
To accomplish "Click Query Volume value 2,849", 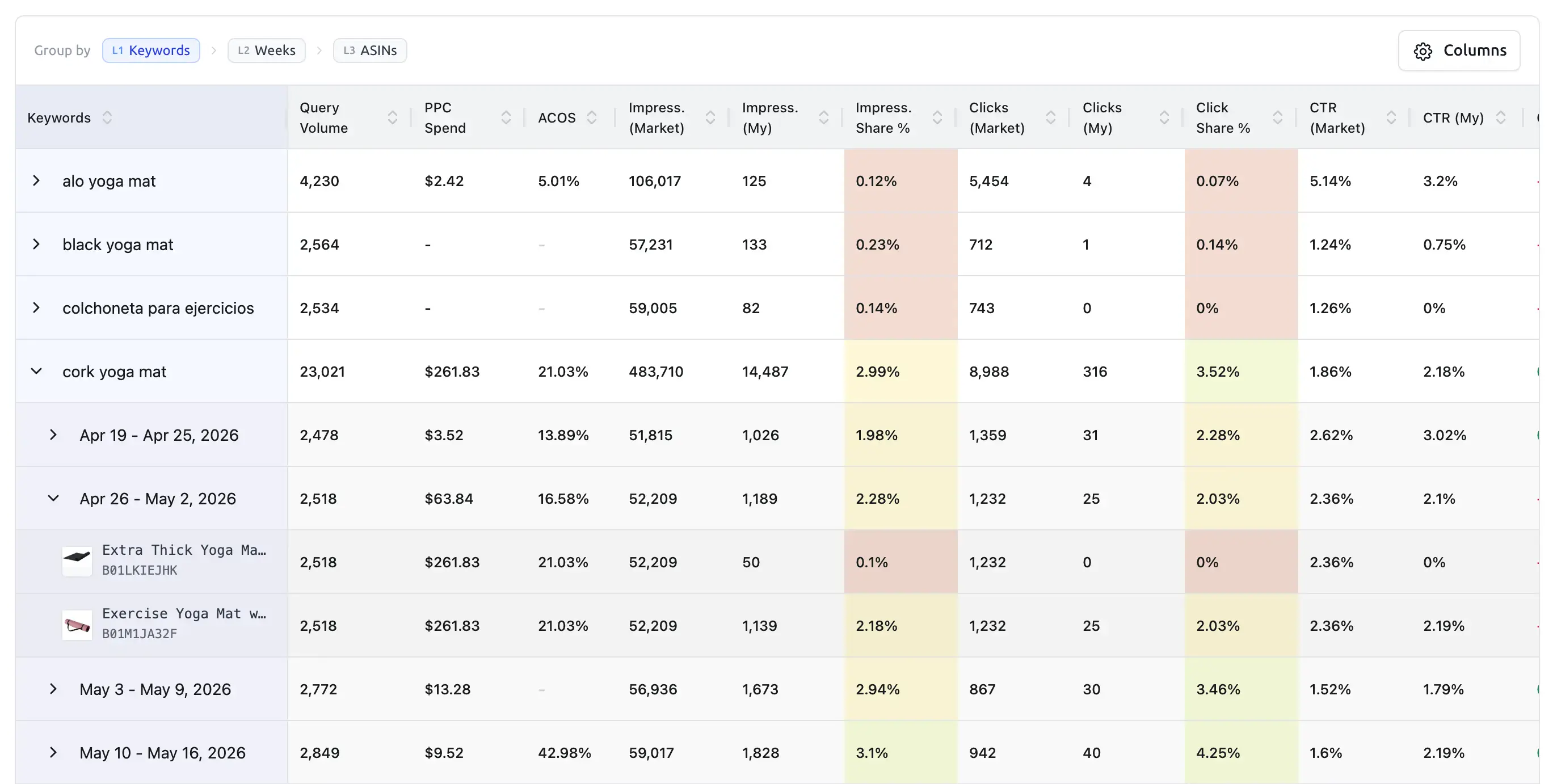I will [x=319, y=753].
